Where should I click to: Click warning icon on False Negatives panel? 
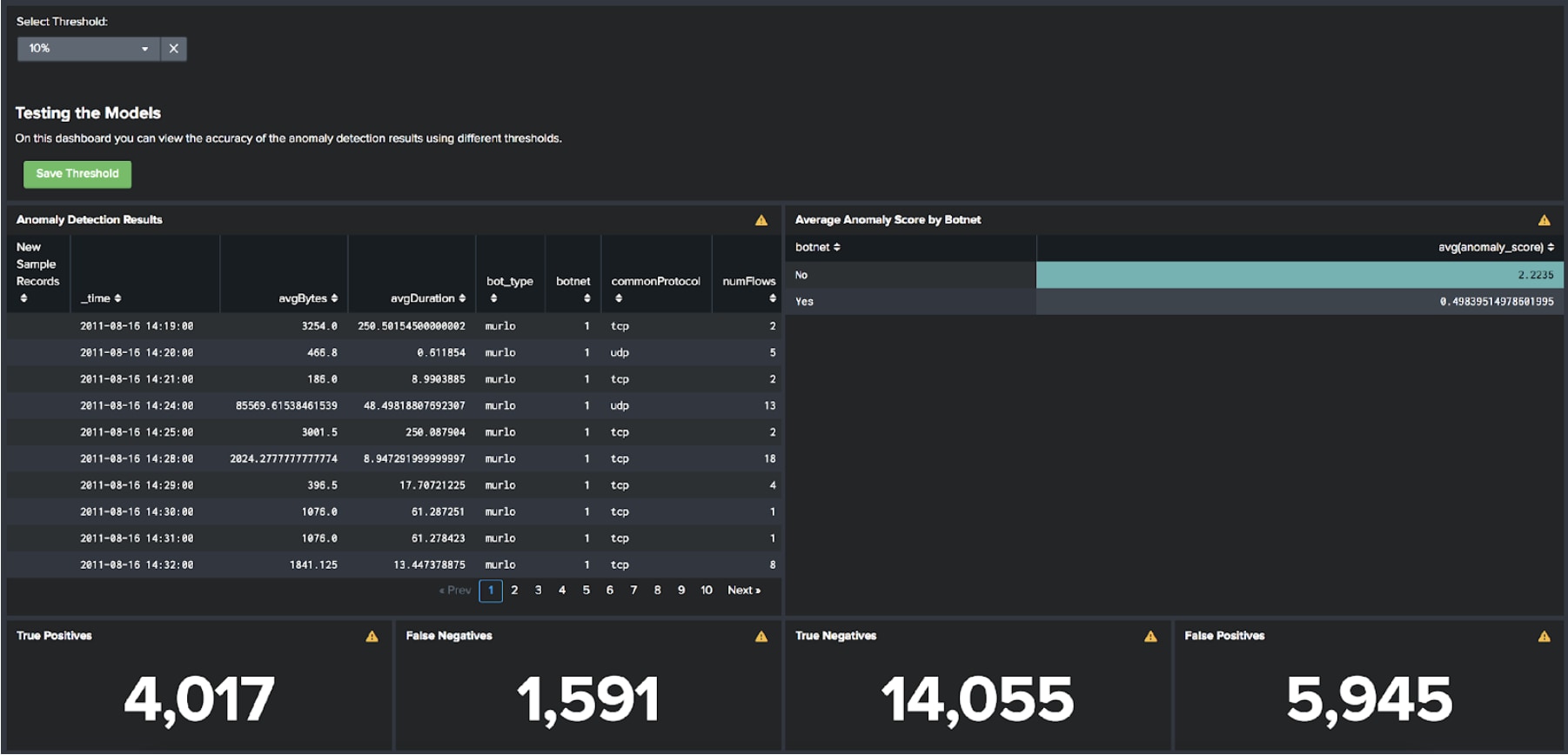[x=761, y=637]
